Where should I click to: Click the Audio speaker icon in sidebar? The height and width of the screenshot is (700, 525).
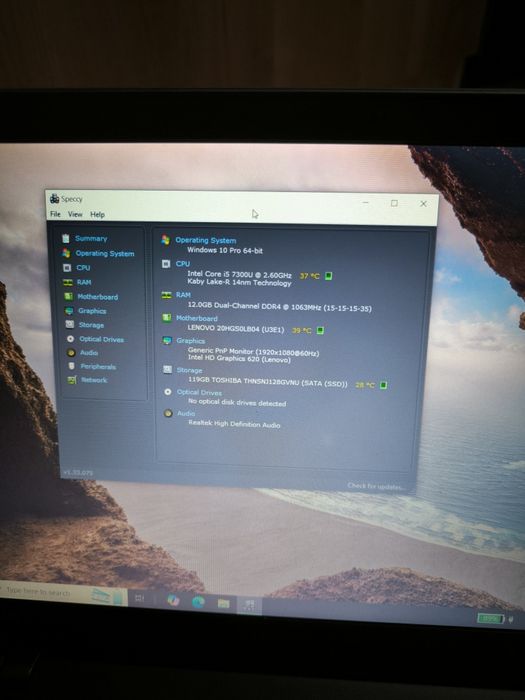[x=71, y=353]
